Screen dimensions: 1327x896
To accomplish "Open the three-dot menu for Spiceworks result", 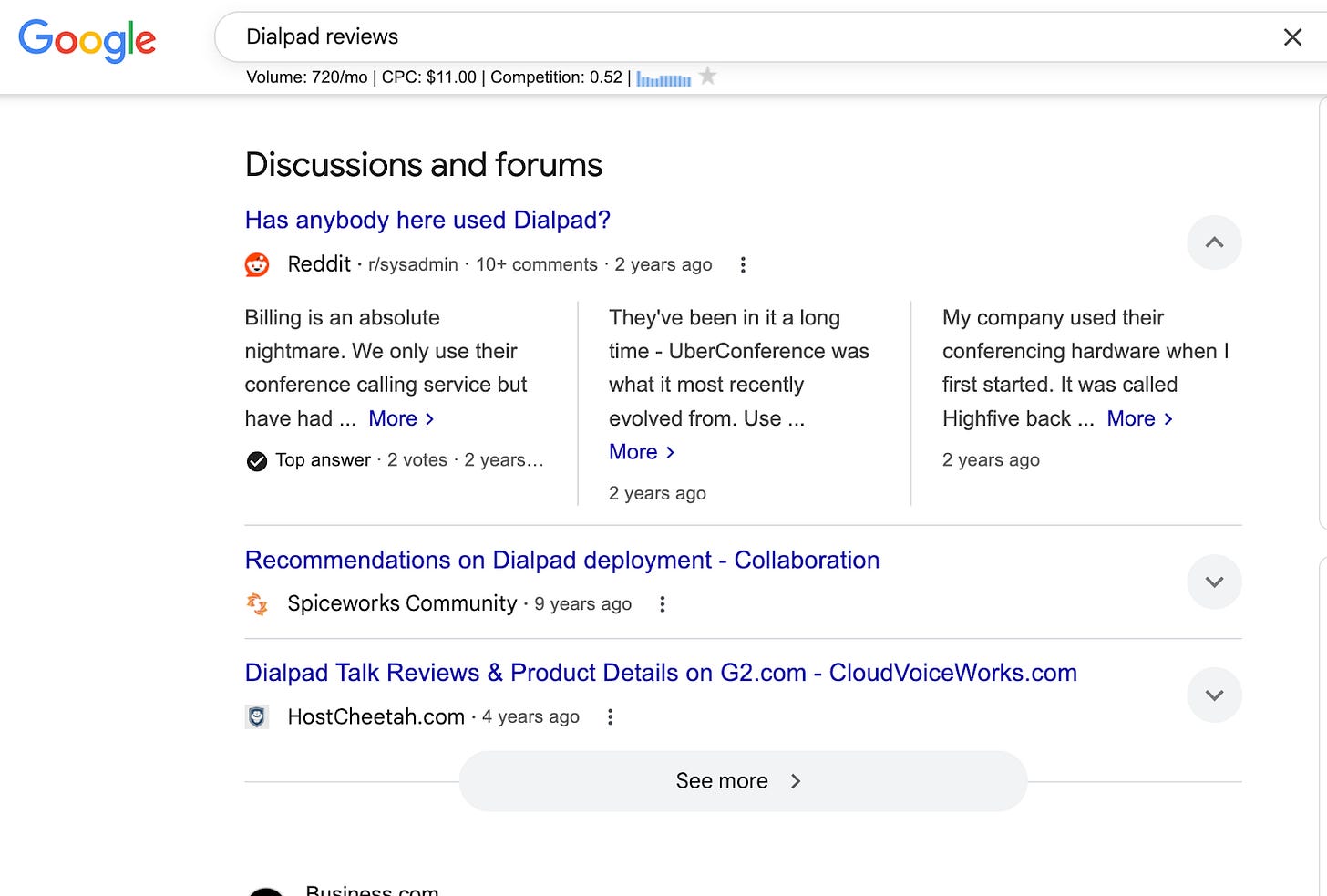I will (x=663, y=603).
